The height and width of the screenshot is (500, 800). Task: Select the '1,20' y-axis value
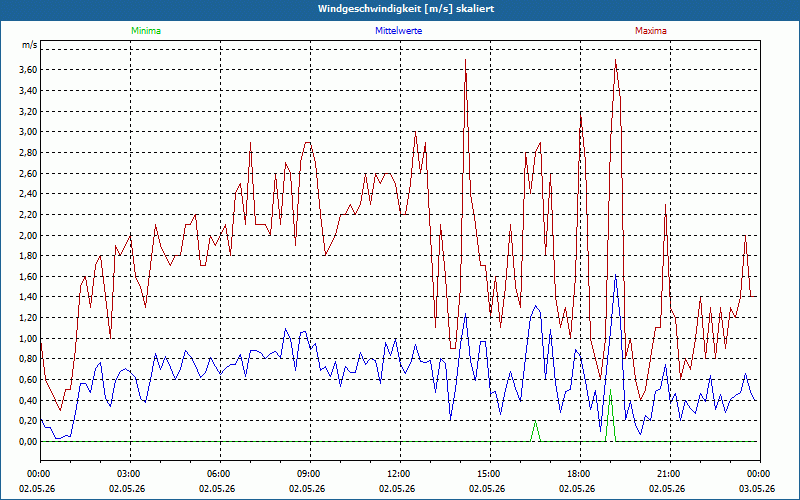(x=28, y=318)
